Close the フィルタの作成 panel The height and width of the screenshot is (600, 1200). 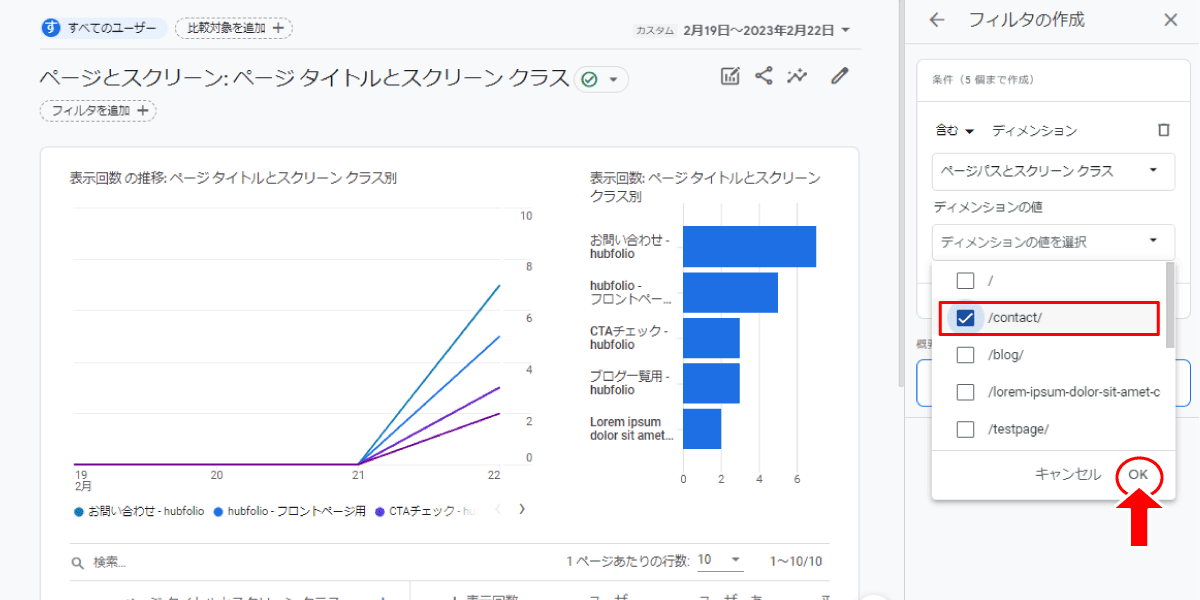1171,20
